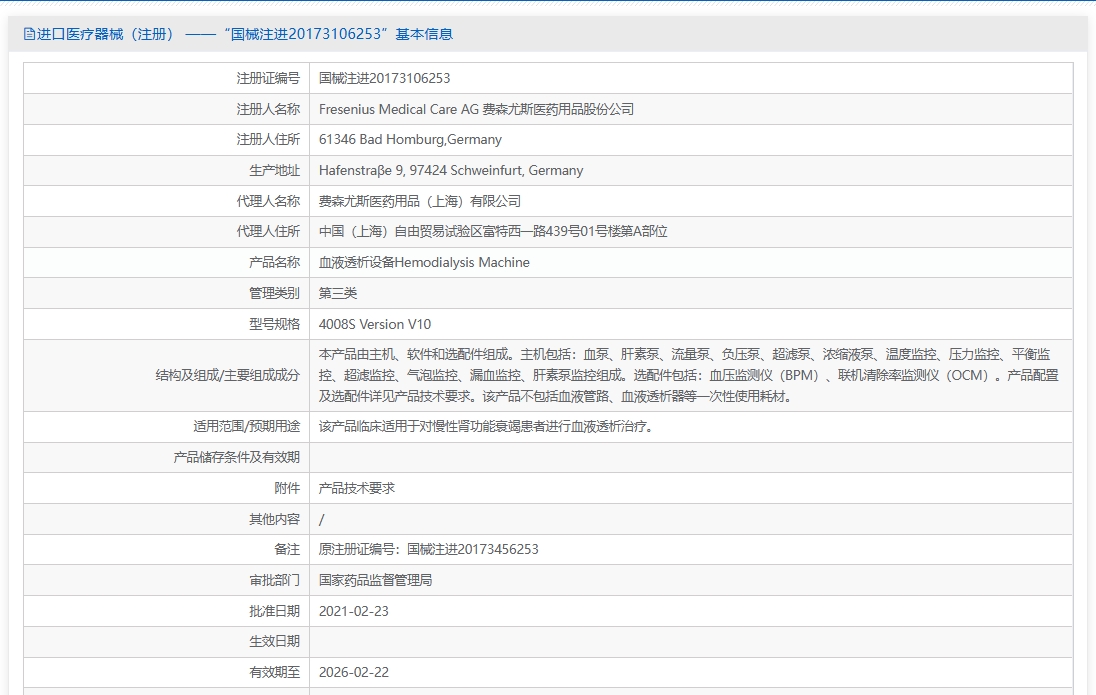
Task: Click the 批准日期 label
Action: pos(274,611)
